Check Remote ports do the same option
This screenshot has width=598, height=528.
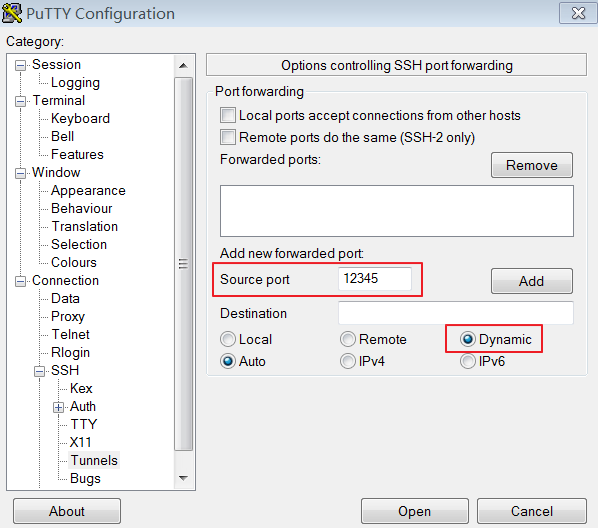click(228, 137)
